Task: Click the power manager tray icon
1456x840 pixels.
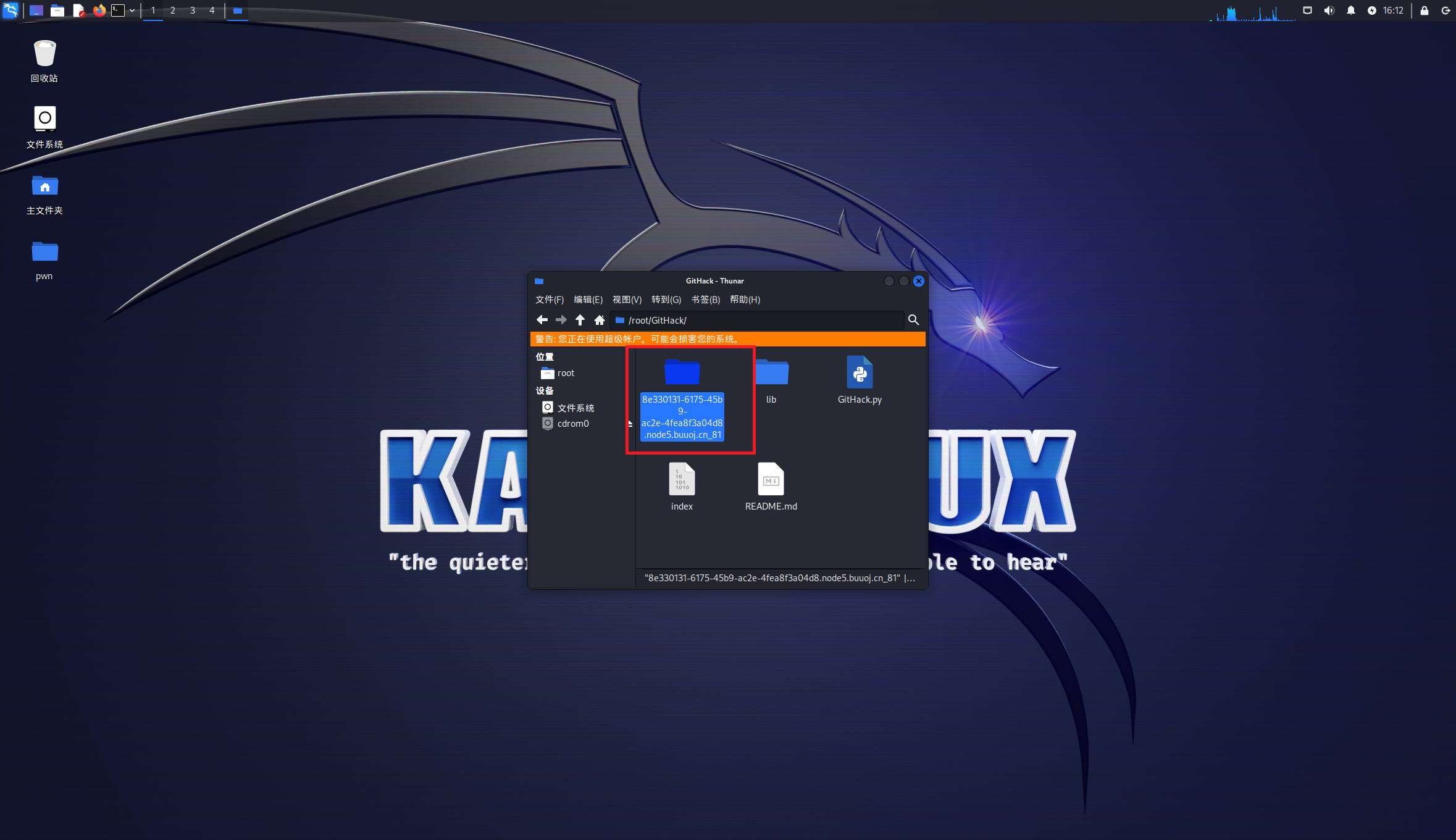Action: pos(1372,10)
